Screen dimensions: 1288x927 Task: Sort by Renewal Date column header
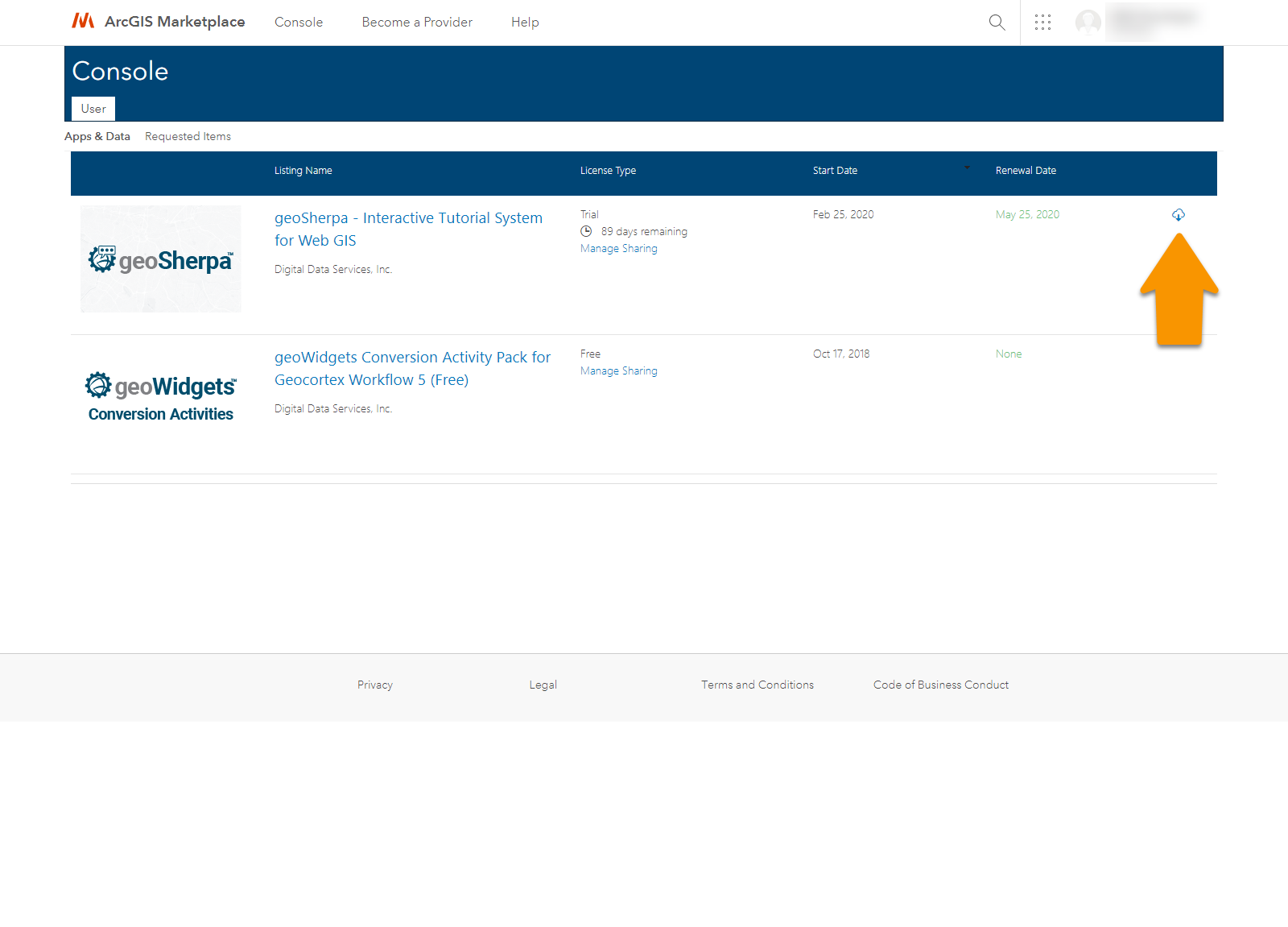click(1026, 171)
